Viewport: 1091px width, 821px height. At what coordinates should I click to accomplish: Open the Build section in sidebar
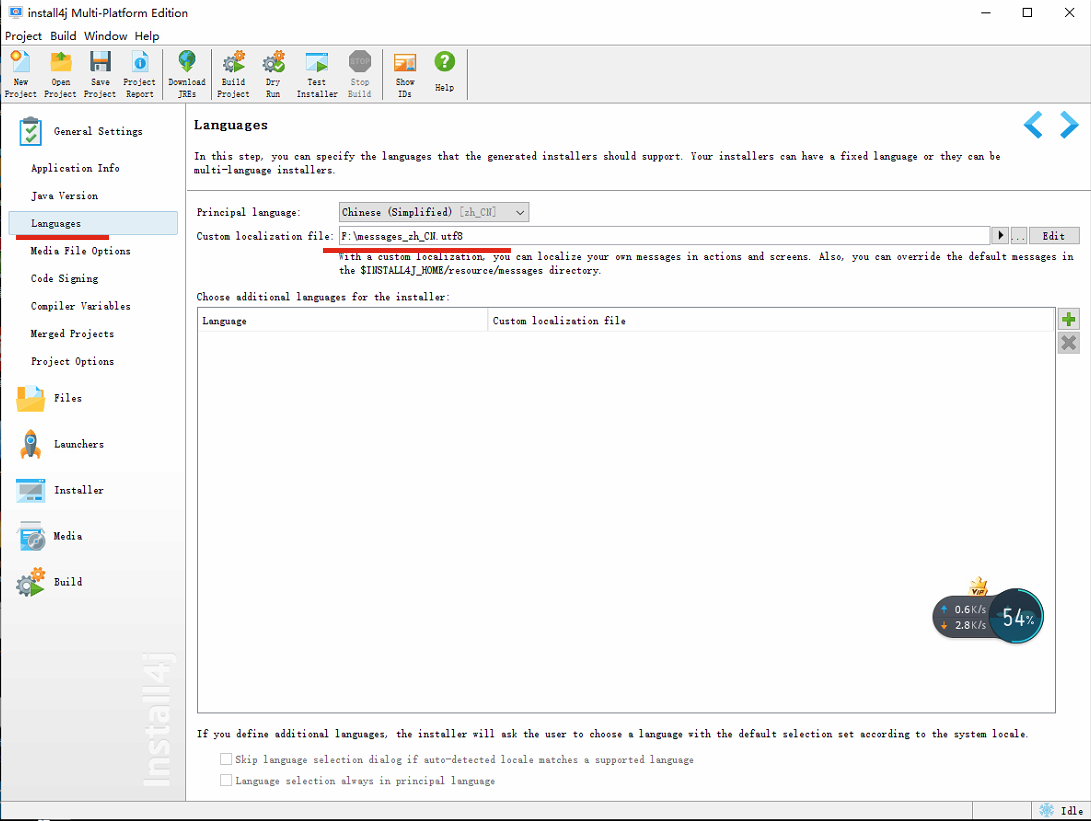point(49,582)
